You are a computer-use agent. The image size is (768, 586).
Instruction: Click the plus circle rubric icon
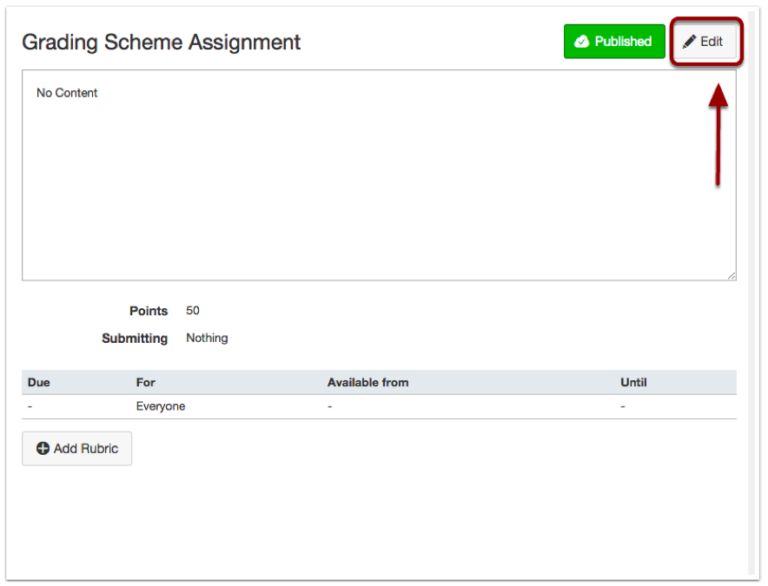pyautogui.click(x=43, y=448)
